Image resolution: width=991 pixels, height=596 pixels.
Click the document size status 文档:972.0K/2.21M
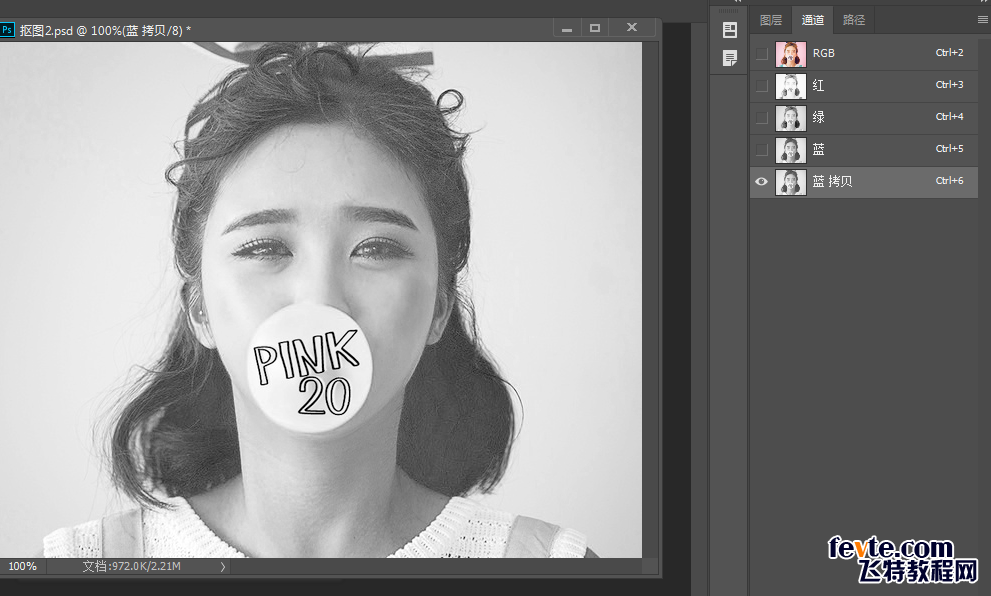point(131,566)
